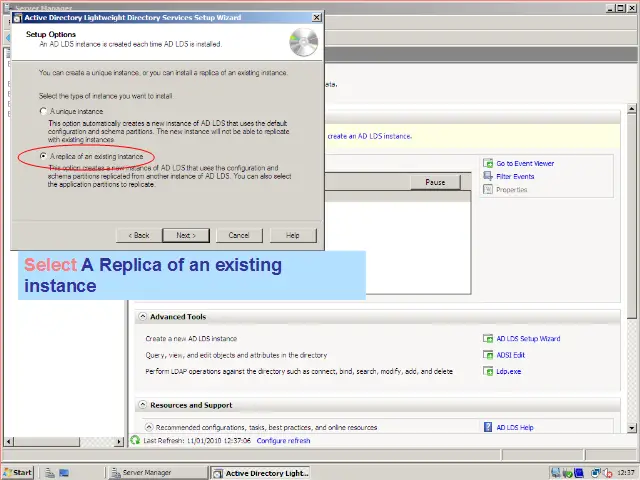
Task: Click the Last Refresh timestamp text
Action: pyautogui.click(x=197, y=440)
